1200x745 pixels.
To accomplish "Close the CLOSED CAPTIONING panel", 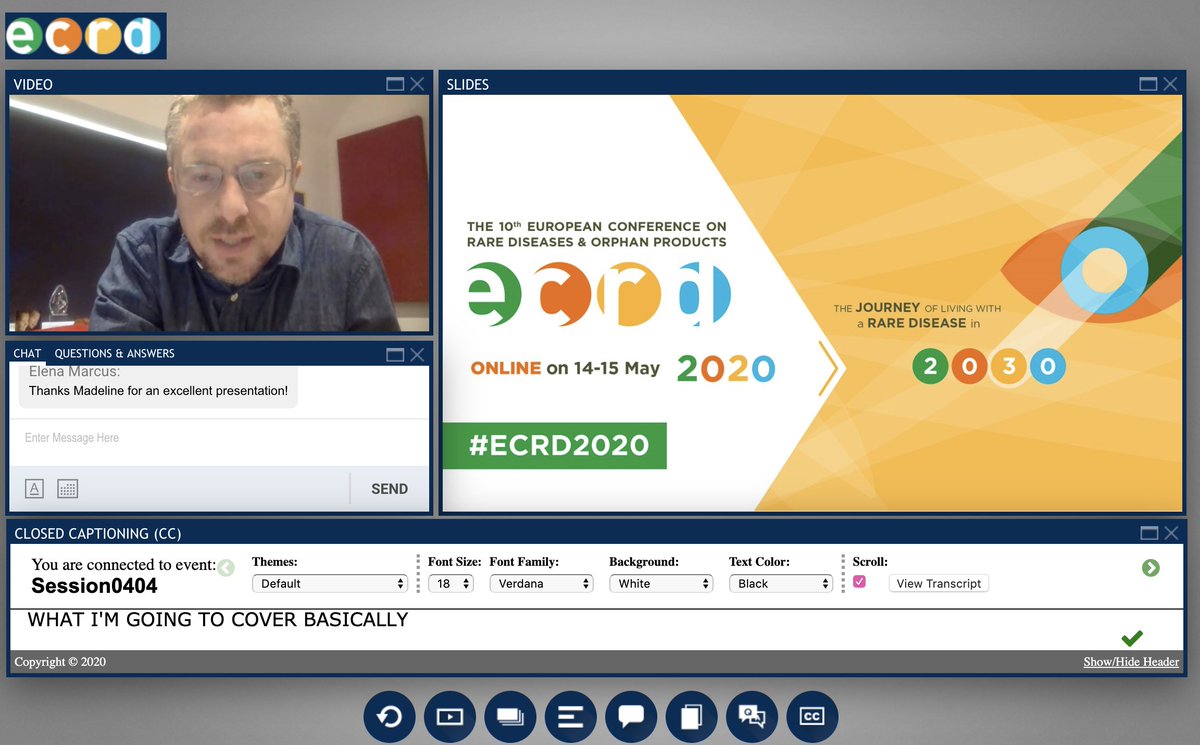I will pos(1171,533).
